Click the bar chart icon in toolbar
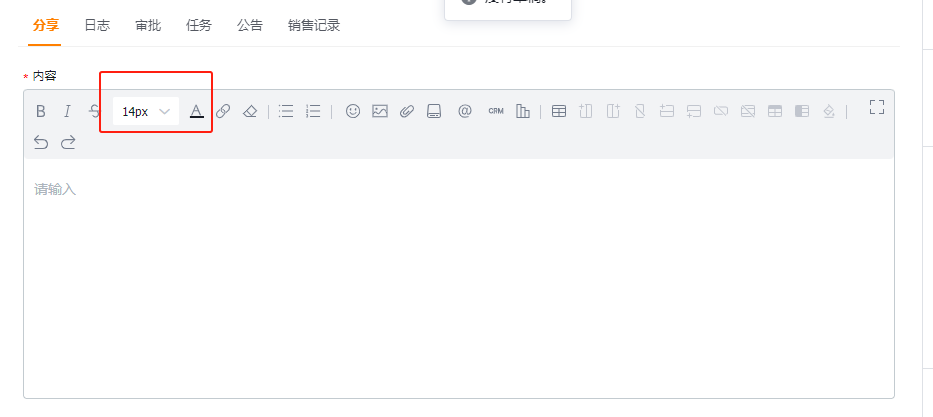The image size is (933, 417). pos(522,111)
